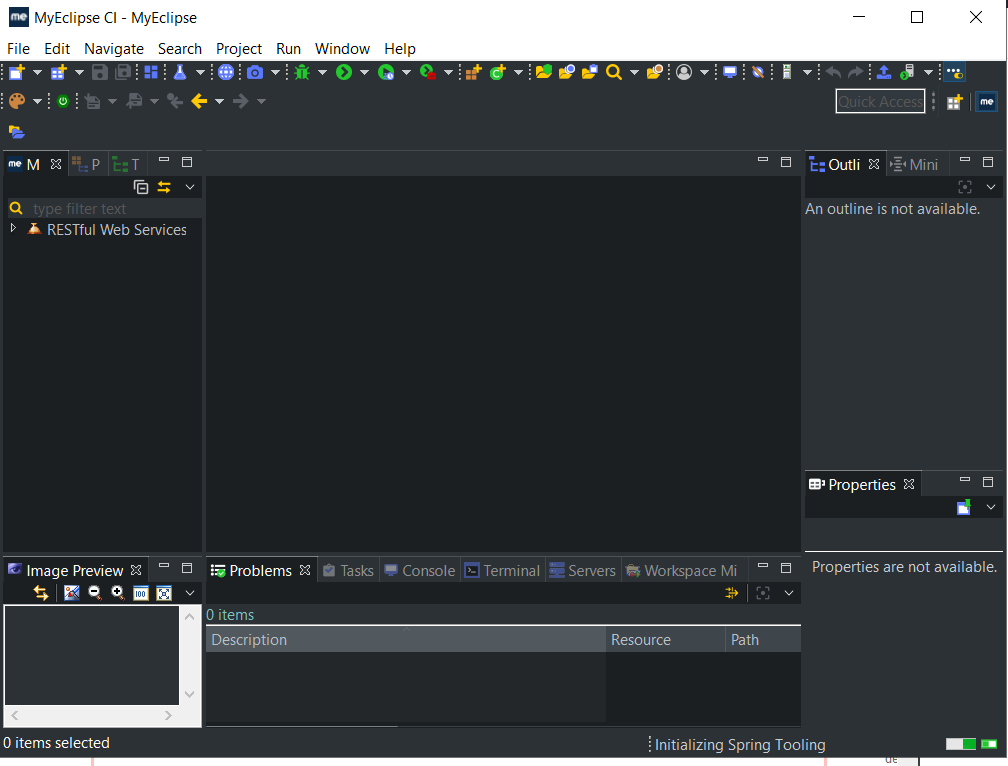
Task: Open dropdown beside the user avatar icon
Action: point(704,72)
